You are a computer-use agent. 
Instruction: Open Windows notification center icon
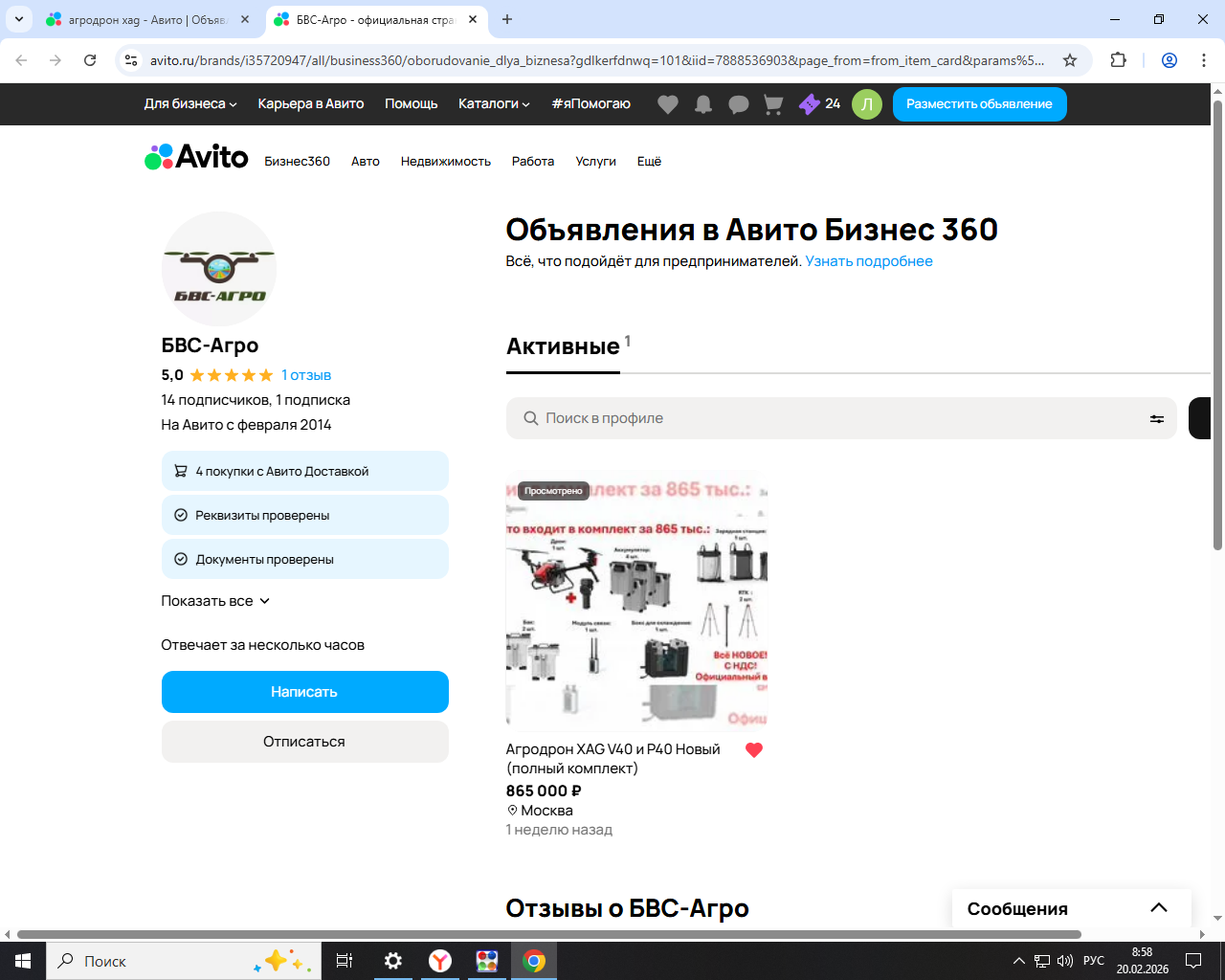click(1193, 961)
